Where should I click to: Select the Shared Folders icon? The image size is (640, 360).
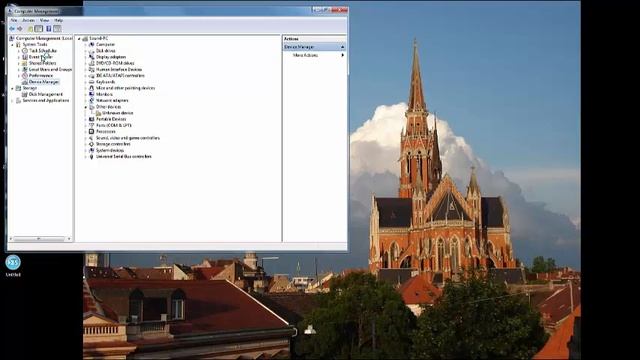click(x=25, y=63)
